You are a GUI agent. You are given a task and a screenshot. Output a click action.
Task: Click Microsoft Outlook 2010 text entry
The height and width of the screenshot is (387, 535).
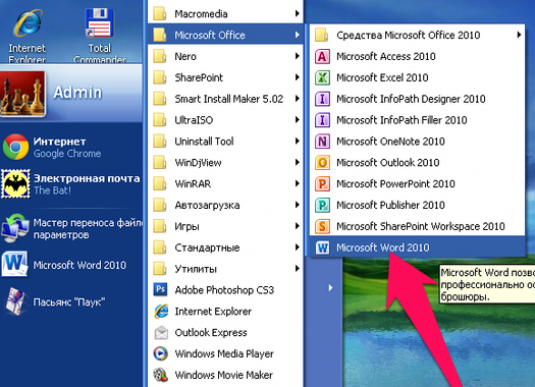(388, 163)
